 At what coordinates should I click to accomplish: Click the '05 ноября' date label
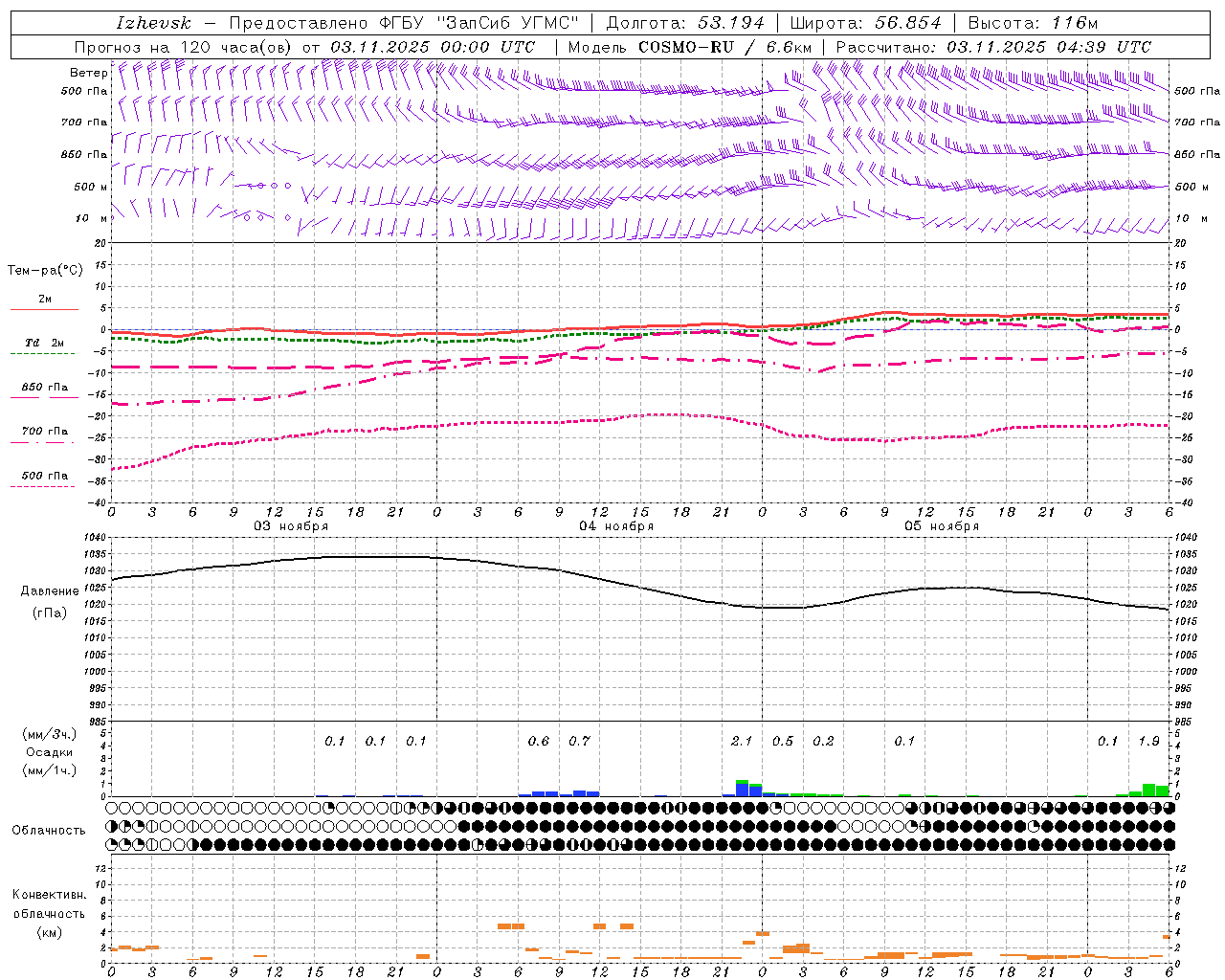942,526
